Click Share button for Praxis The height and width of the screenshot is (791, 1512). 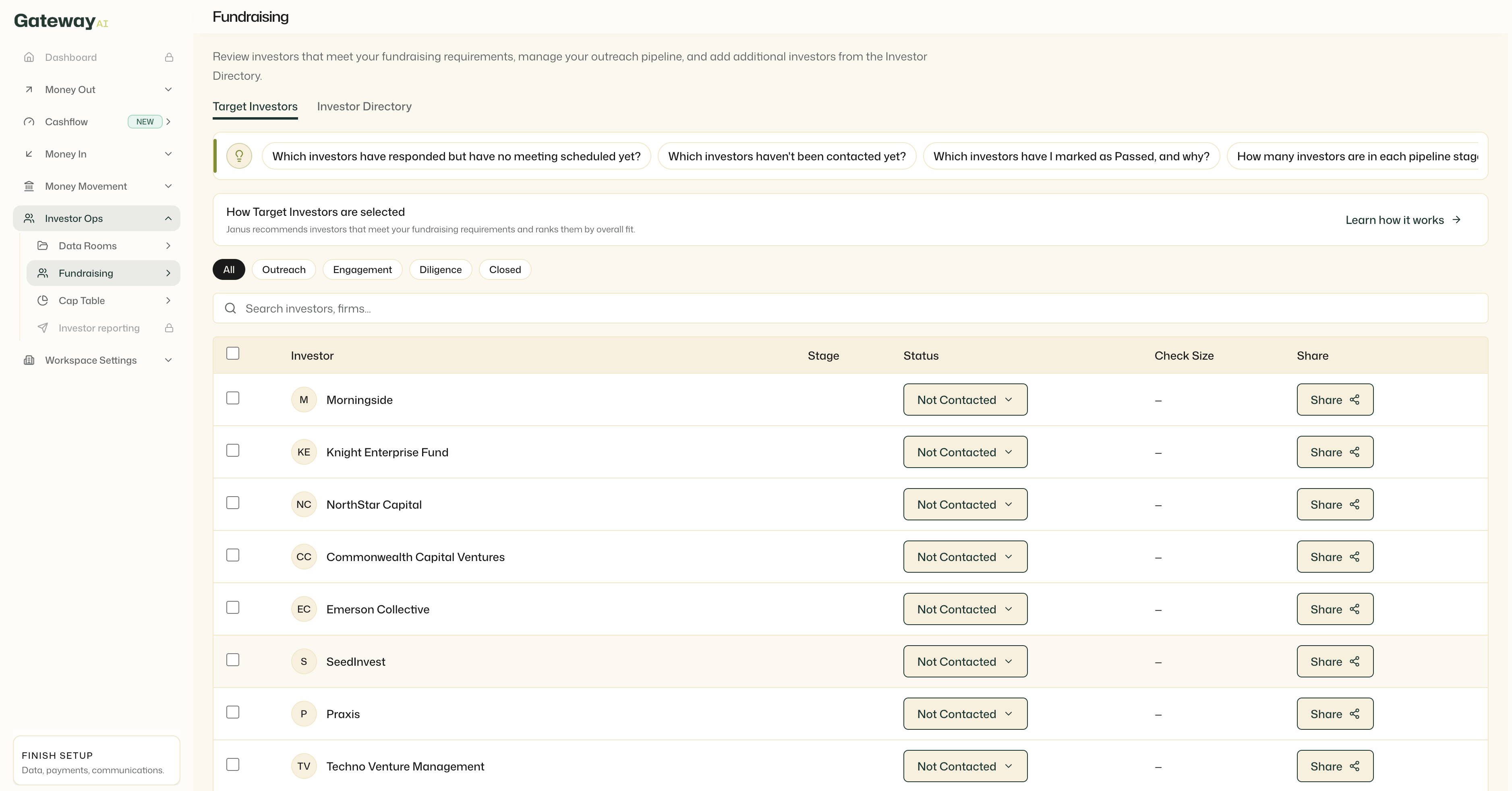pyautogui.click(x=1335, y=714)
